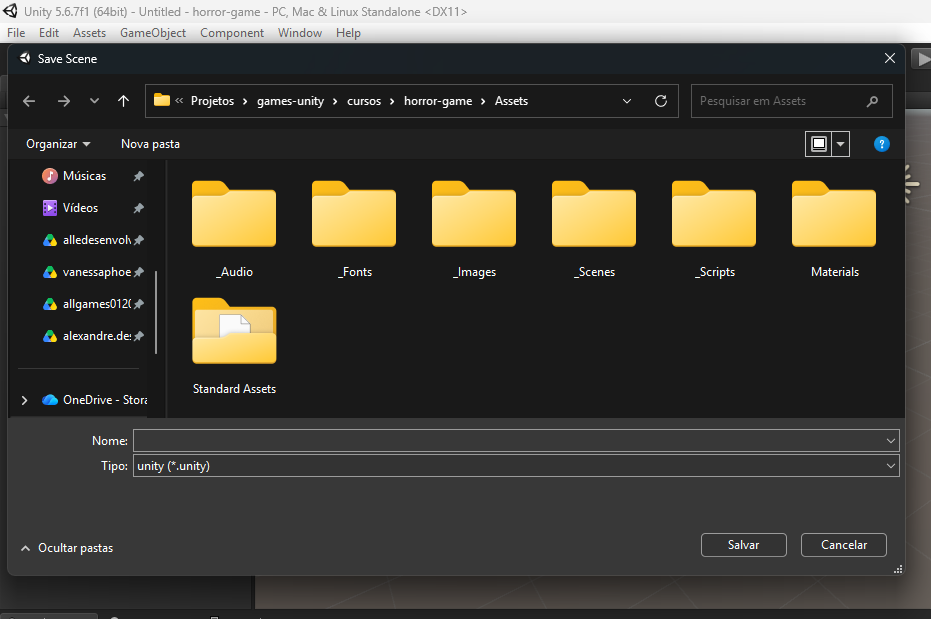The height and width of the screenshot is (619, 931).
Task: Click Assets in the address breadcrumb
Action: [511, 101]
